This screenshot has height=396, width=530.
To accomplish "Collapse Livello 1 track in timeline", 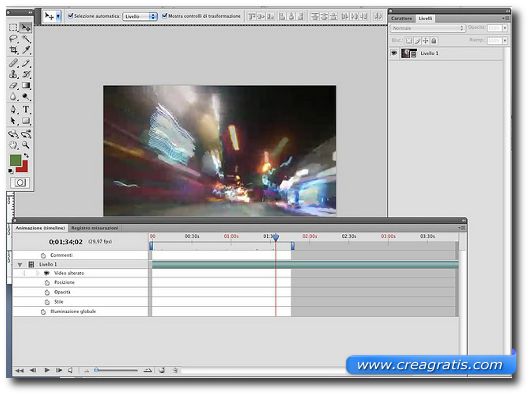I will pyautogui.click(x=20, y=265).
